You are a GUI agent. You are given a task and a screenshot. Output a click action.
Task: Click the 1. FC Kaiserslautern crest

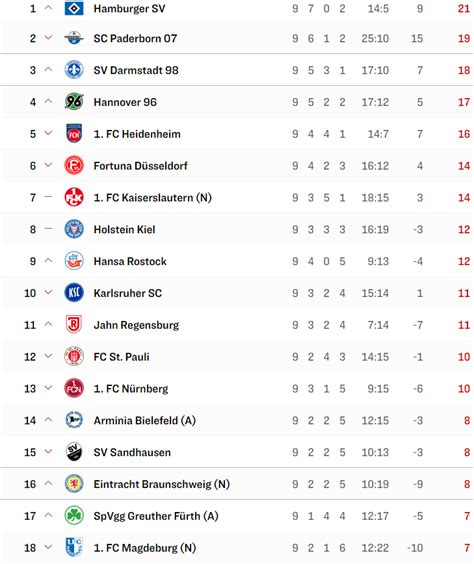click(x=74, y=197)
